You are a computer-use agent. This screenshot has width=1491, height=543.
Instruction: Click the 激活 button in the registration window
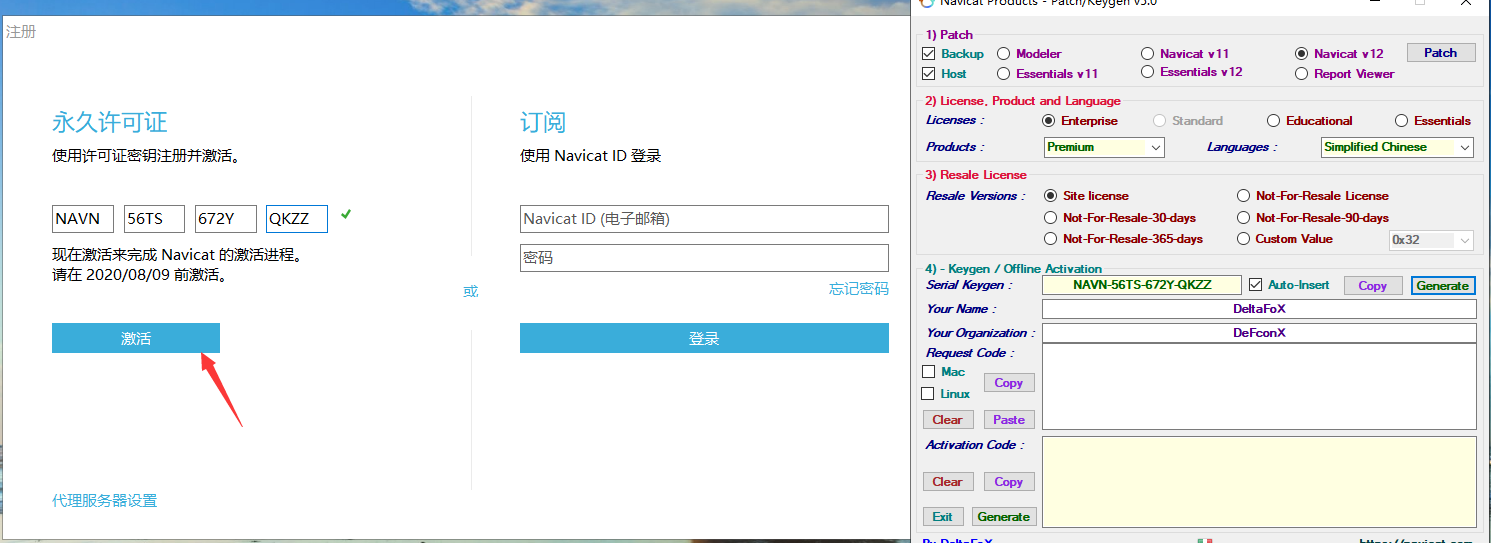click(136, 338)
